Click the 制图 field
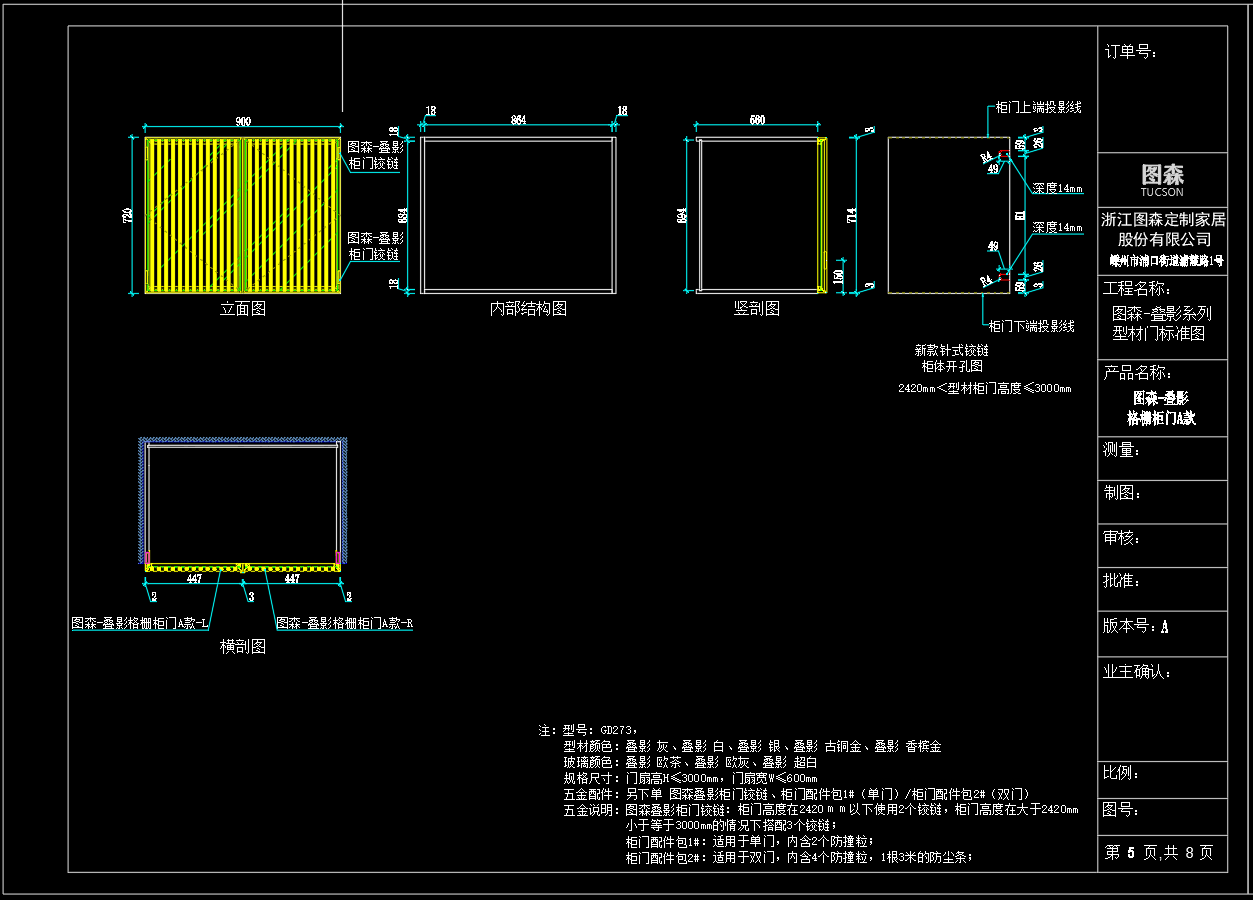 [x=1162, y=502]
